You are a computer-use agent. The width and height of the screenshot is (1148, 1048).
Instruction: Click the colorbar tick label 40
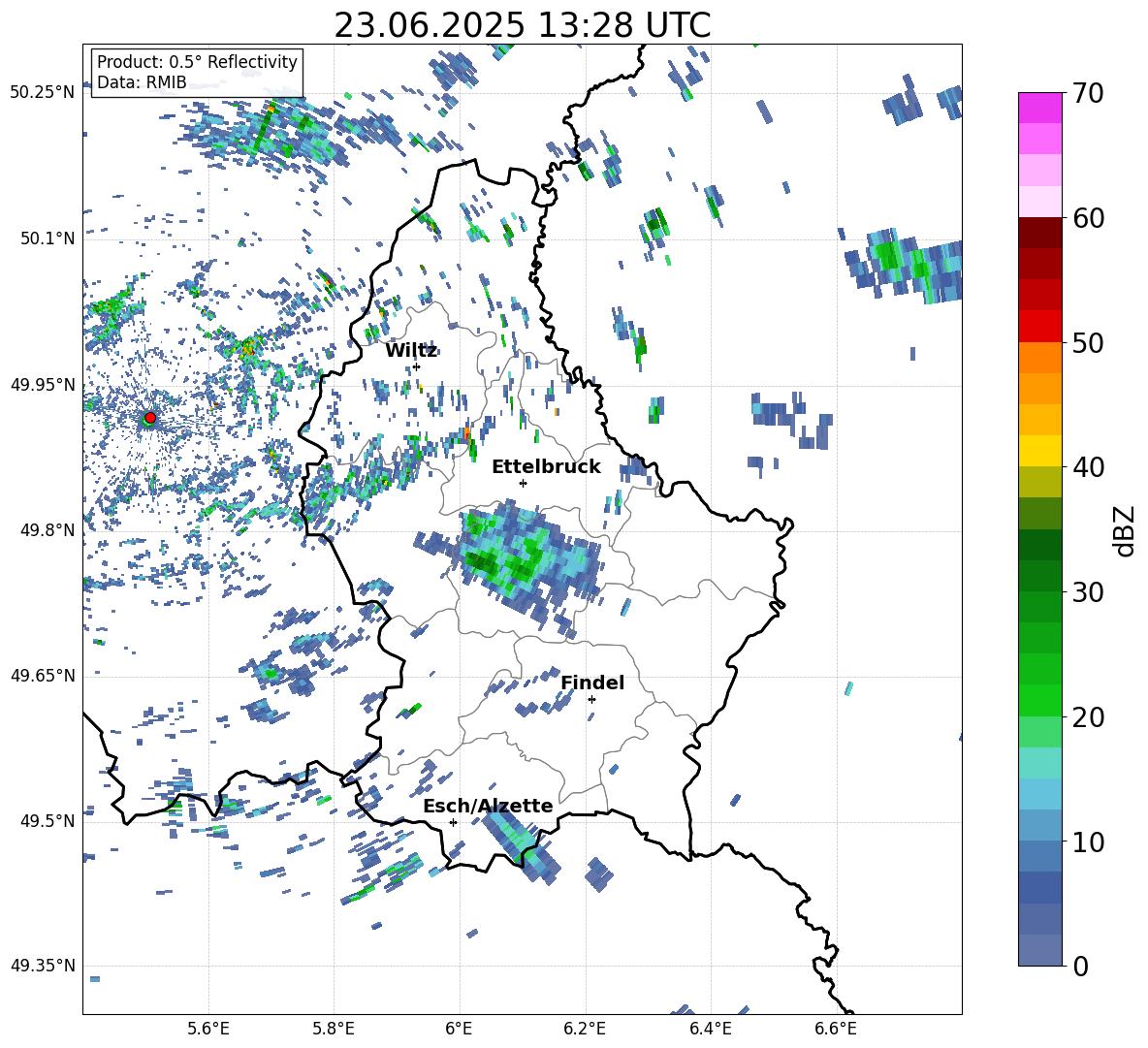click(1088, 467)
